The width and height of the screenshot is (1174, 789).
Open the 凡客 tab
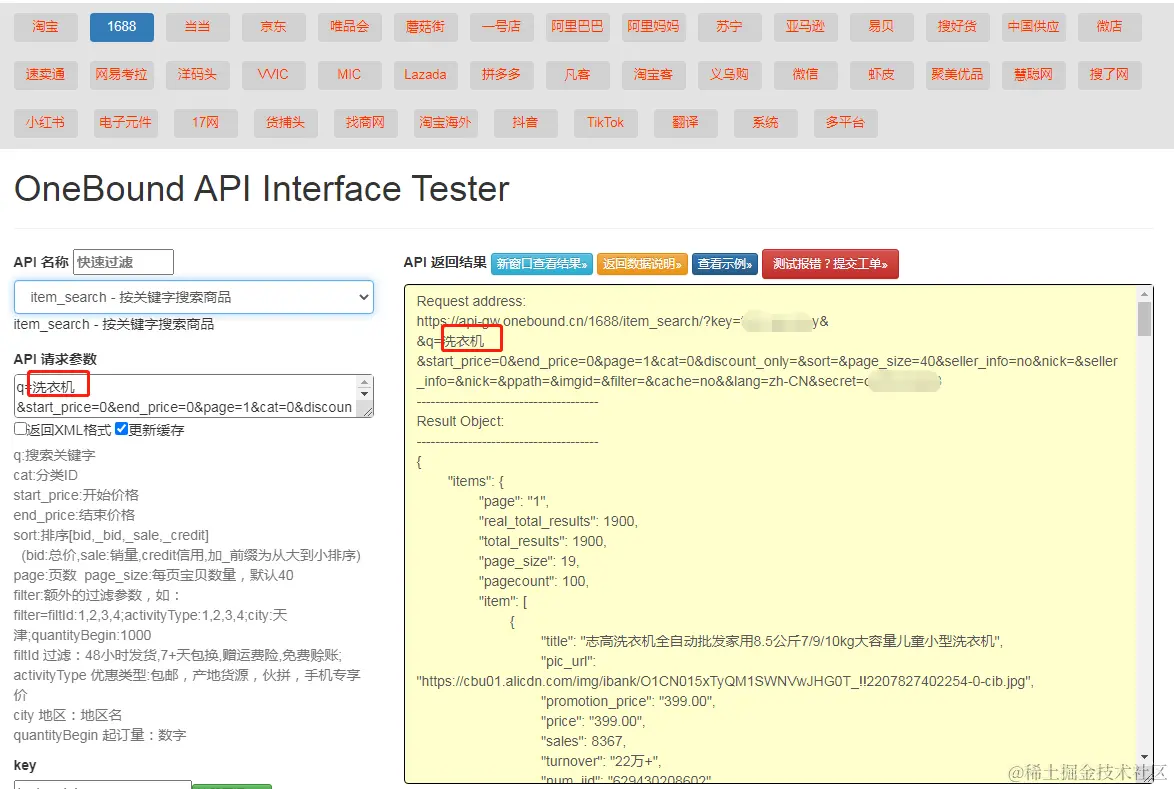(x=577, y=75)
